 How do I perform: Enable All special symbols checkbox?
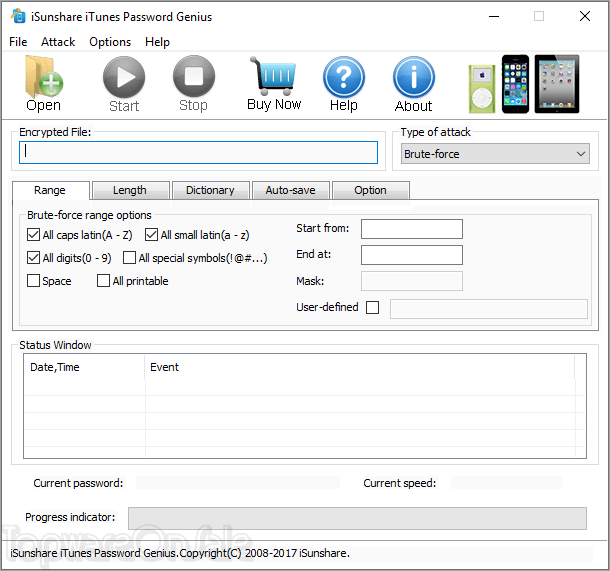(x=129, y=258)
